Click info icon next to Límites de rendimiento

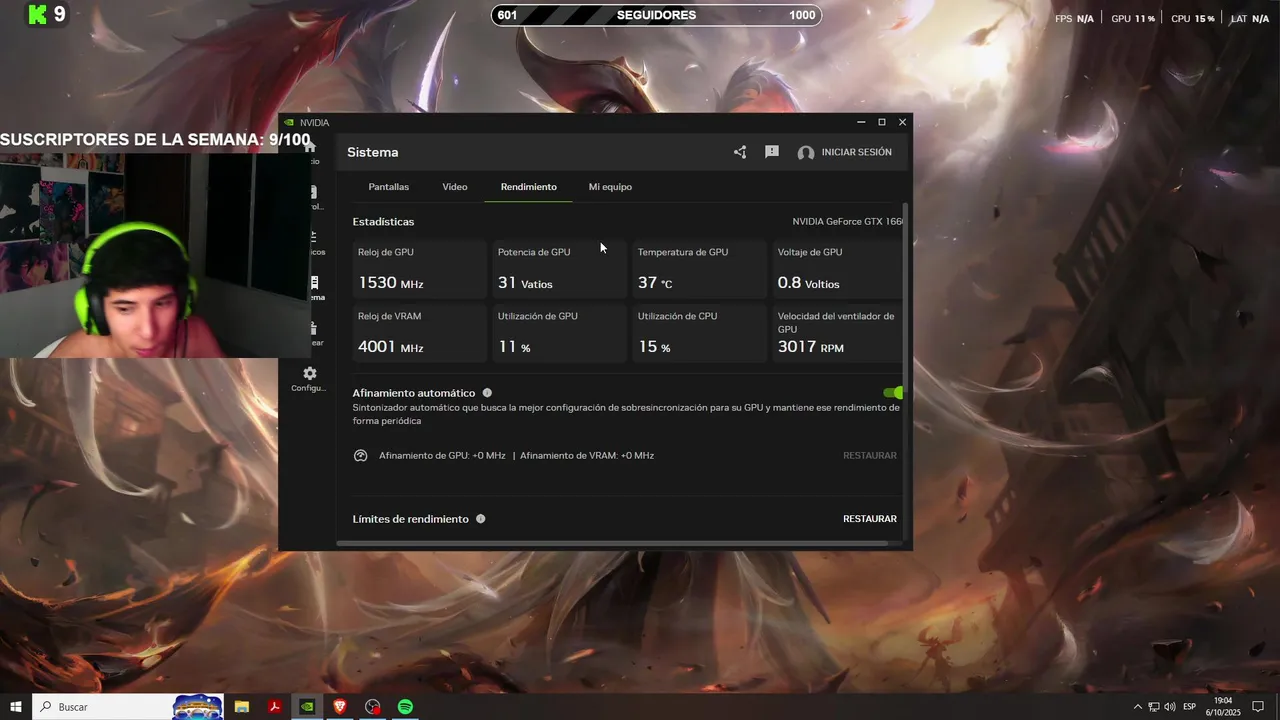481,519
